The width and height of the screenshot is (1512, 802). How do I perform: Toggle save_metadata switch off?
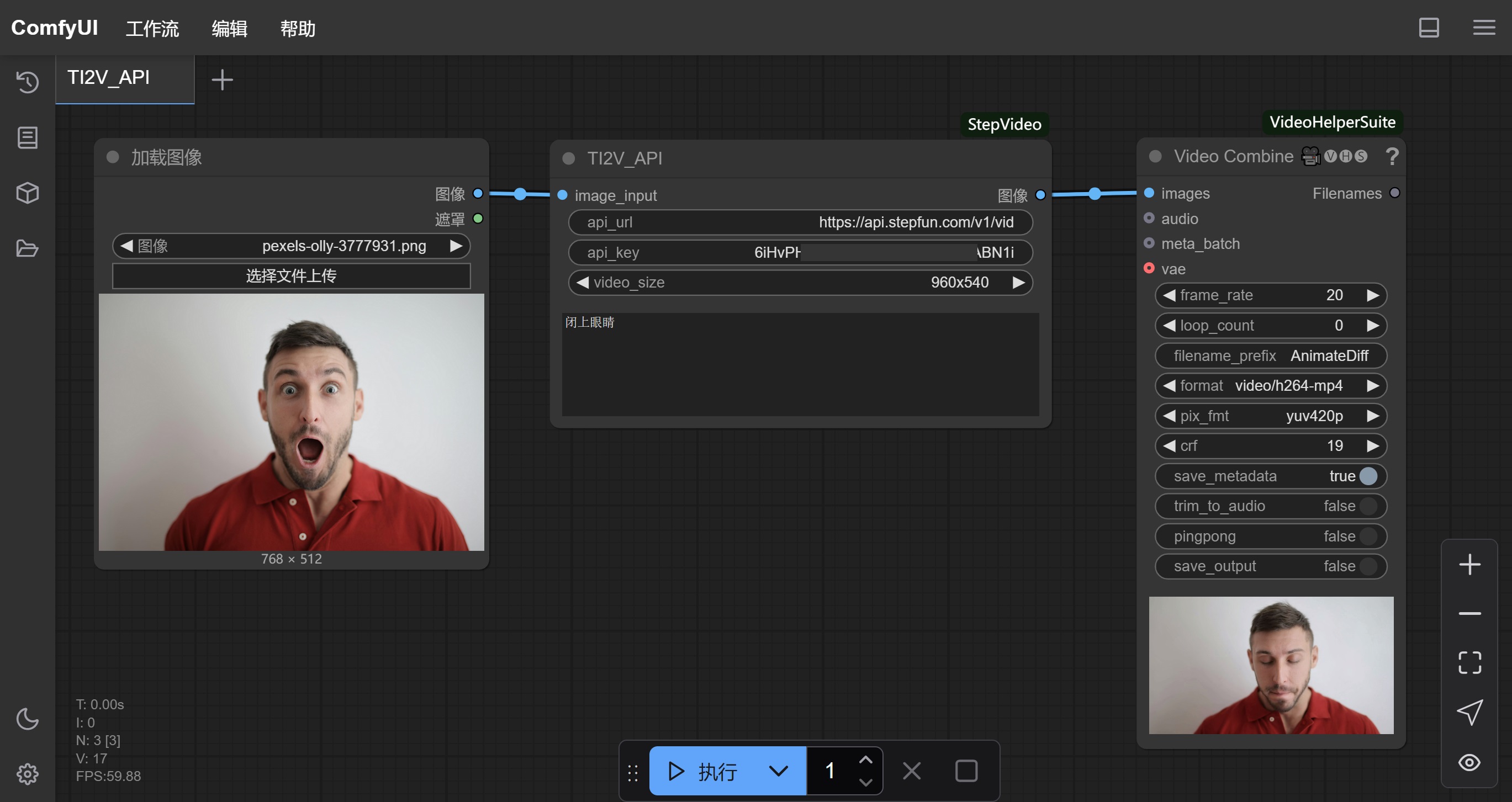coord(1368,476)
